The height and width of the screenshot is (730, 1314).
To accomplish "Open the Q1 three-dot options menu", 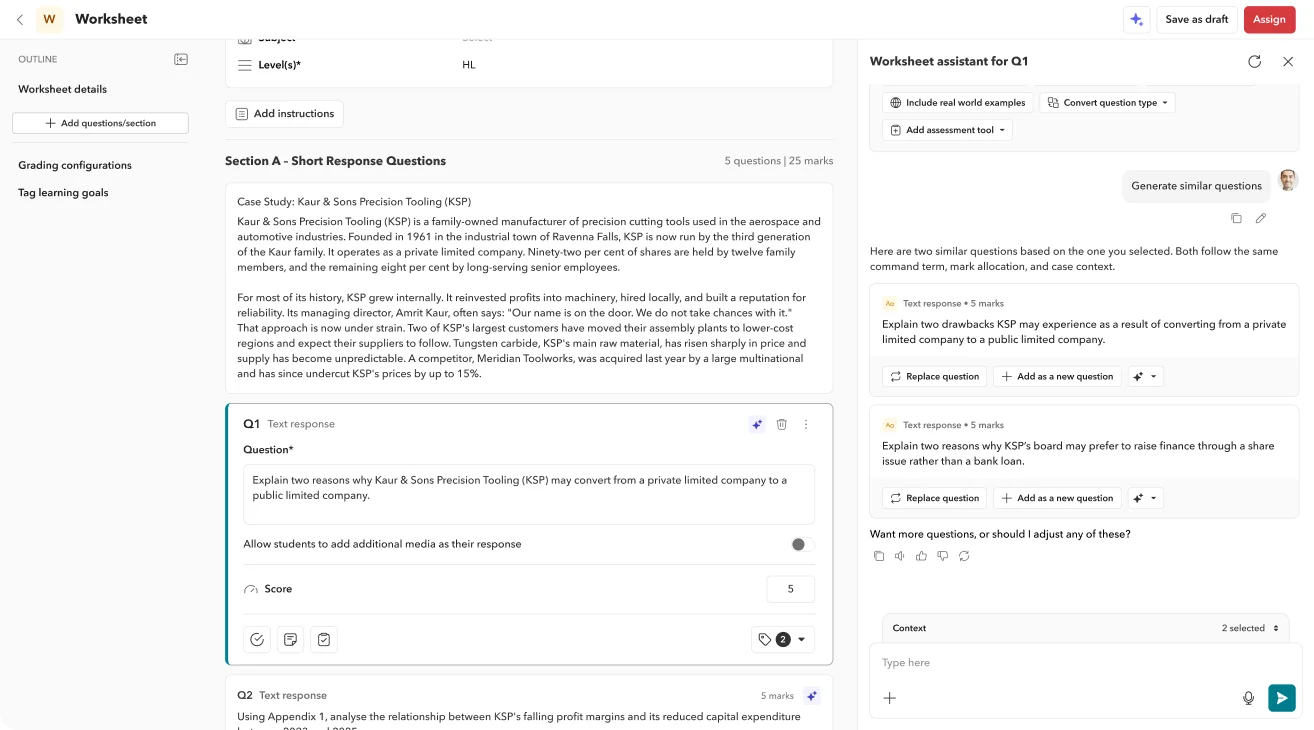I will (806, 424).
